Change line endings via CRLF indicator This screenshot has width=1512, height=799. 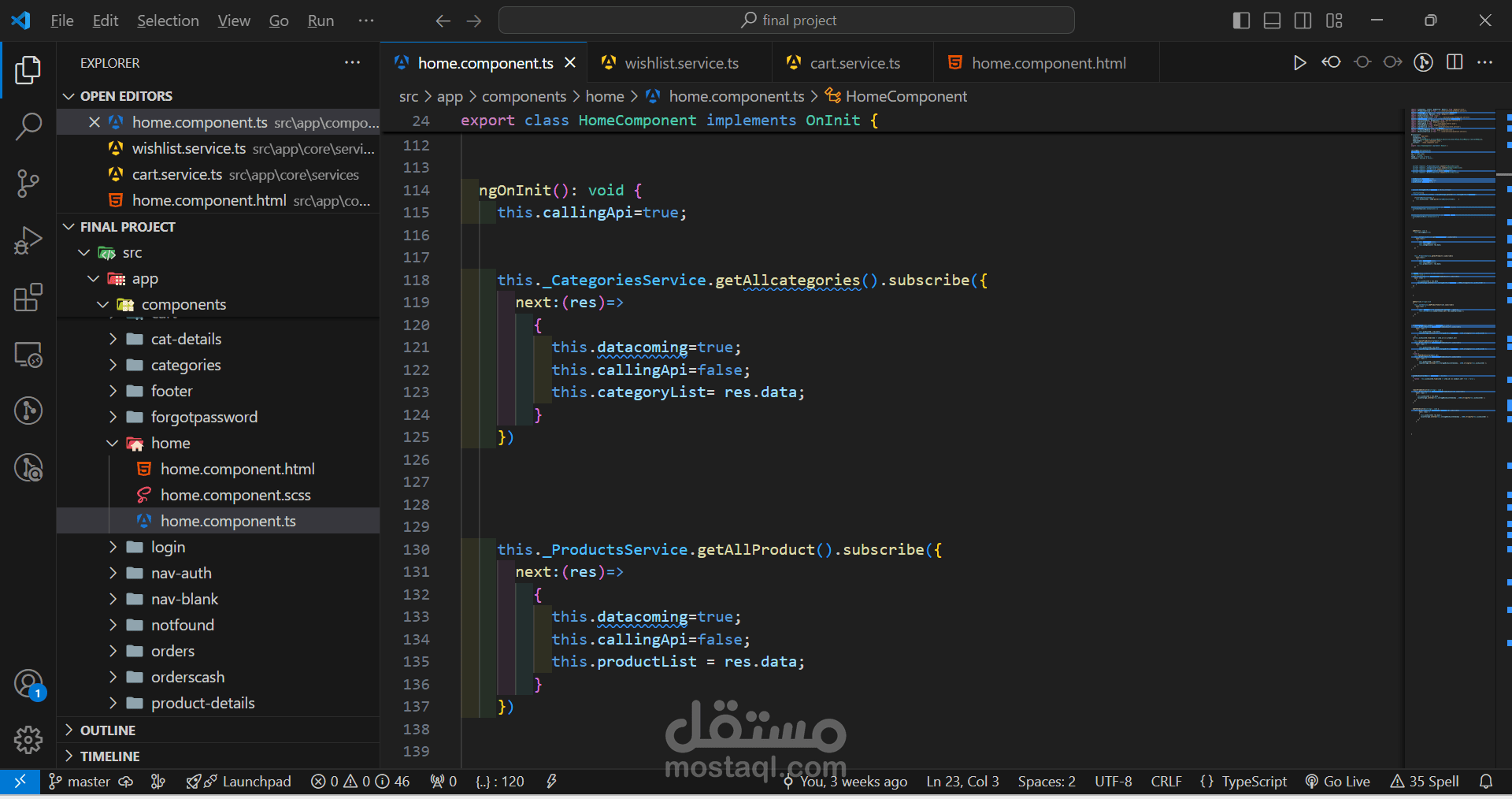click(x=1166, y=782)
